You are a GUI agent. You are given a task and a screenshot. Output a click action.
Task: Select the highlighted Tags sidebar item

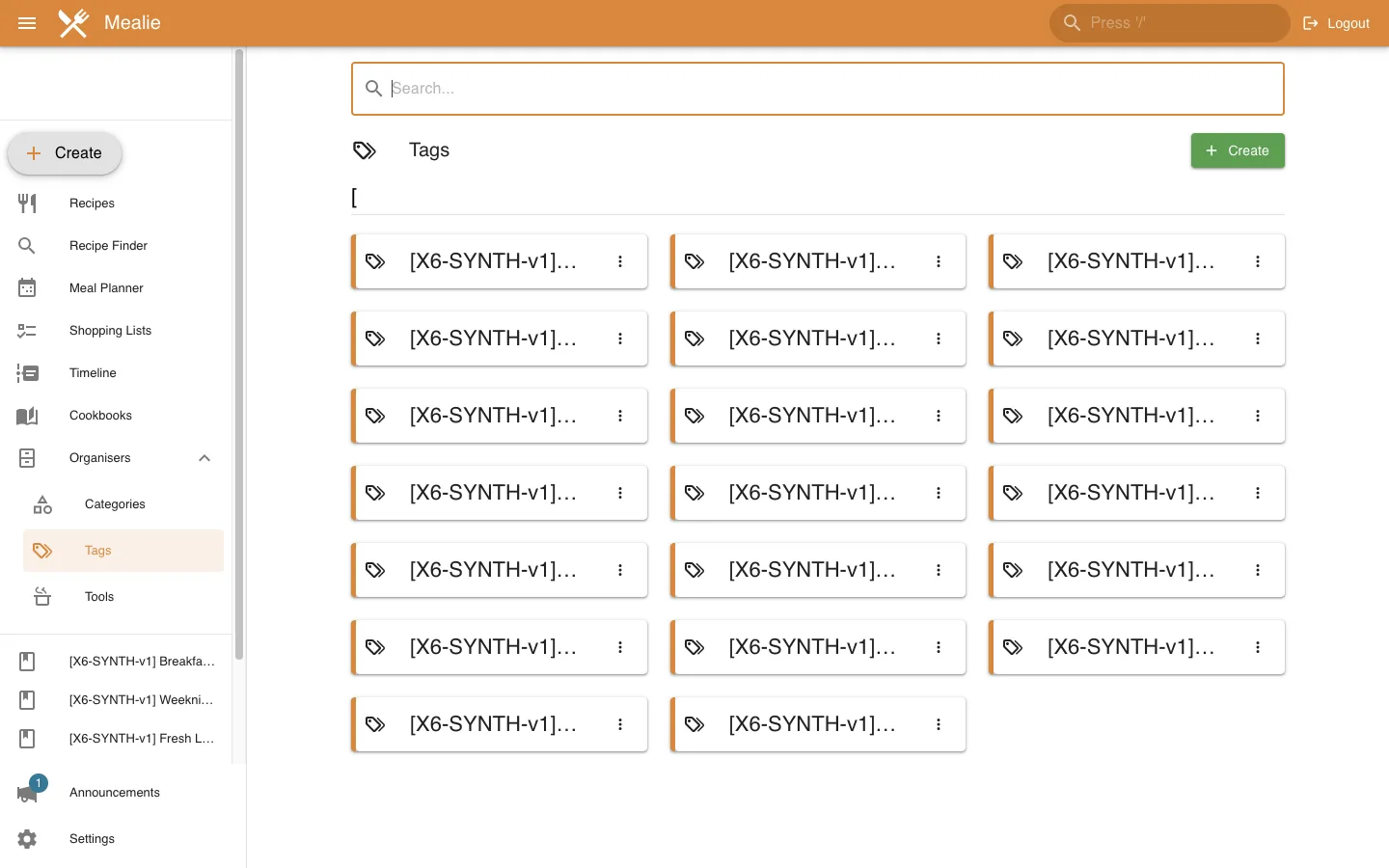pyautogui.click(x=123, y=551)
